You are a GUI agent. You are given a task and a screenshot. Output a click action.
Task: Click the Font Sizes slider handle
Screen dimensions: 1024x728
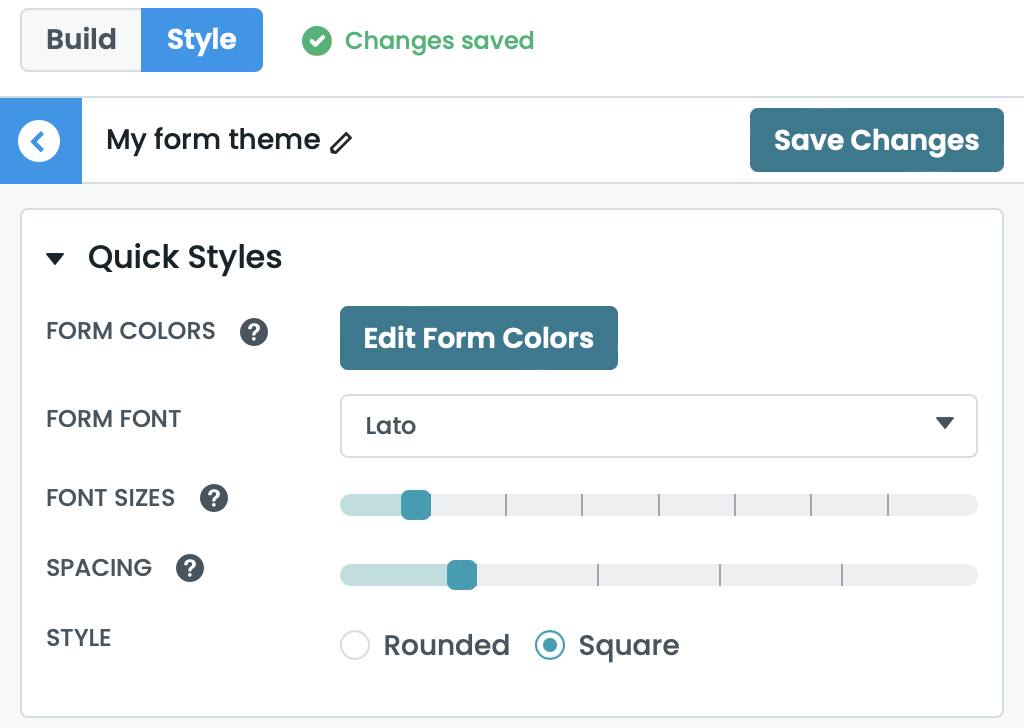[x=415, y=505]
